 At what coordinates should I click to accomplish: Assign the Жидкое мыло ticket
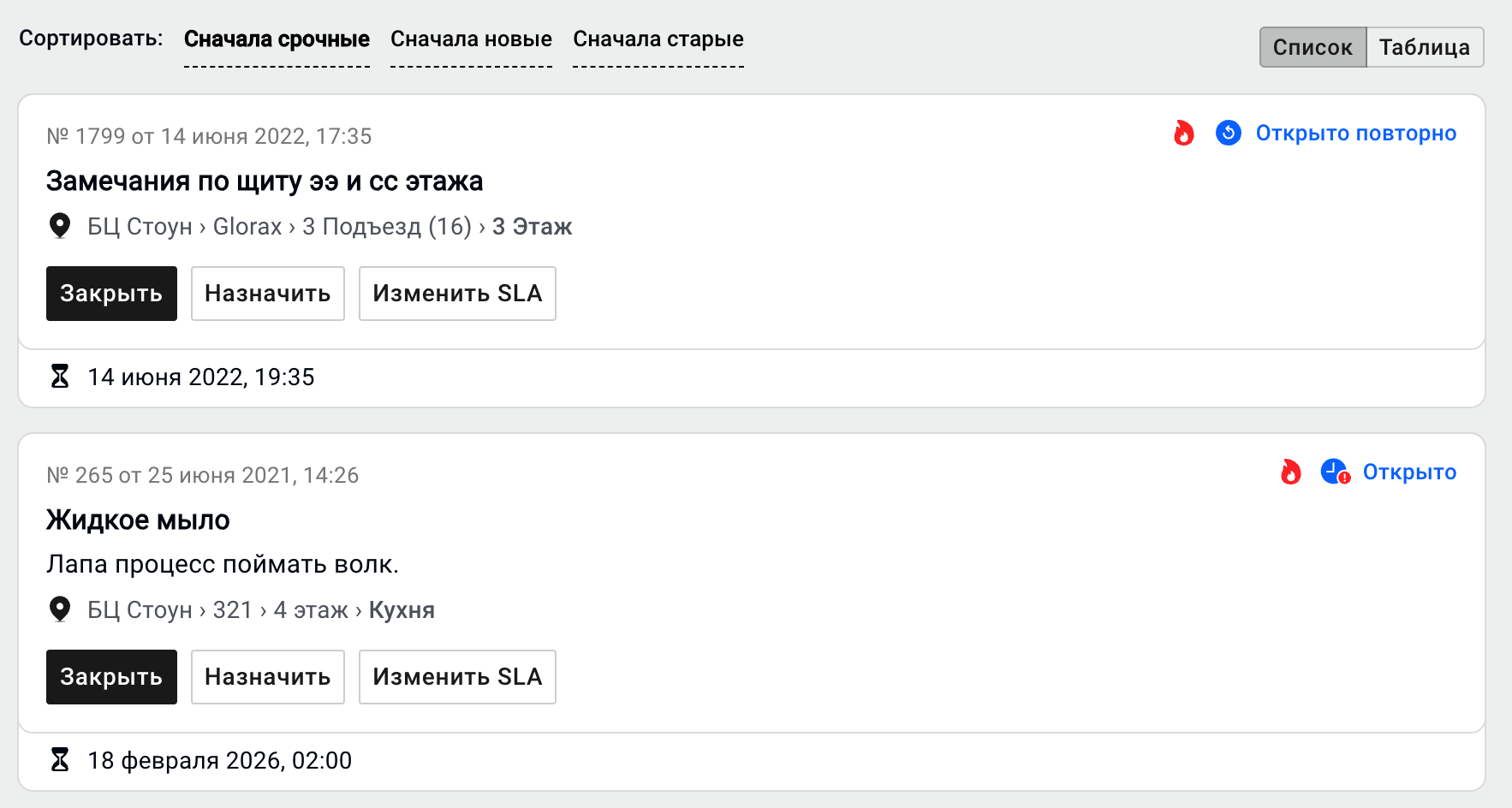pos(267,677)
